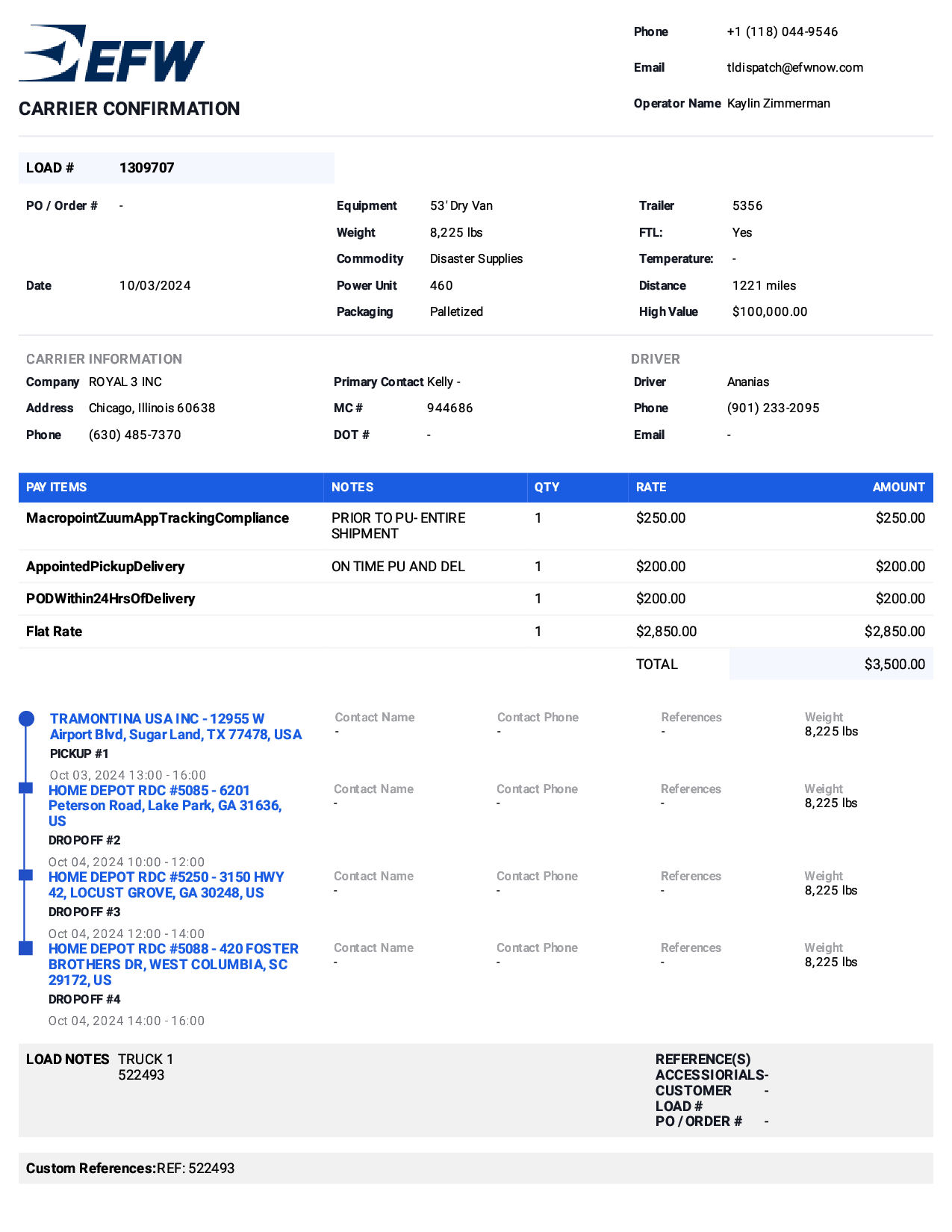Select the PODWithin24HrsOfDelivery pay item
The width and height of the screenshot is (952, 1232).
pos(111,598)
